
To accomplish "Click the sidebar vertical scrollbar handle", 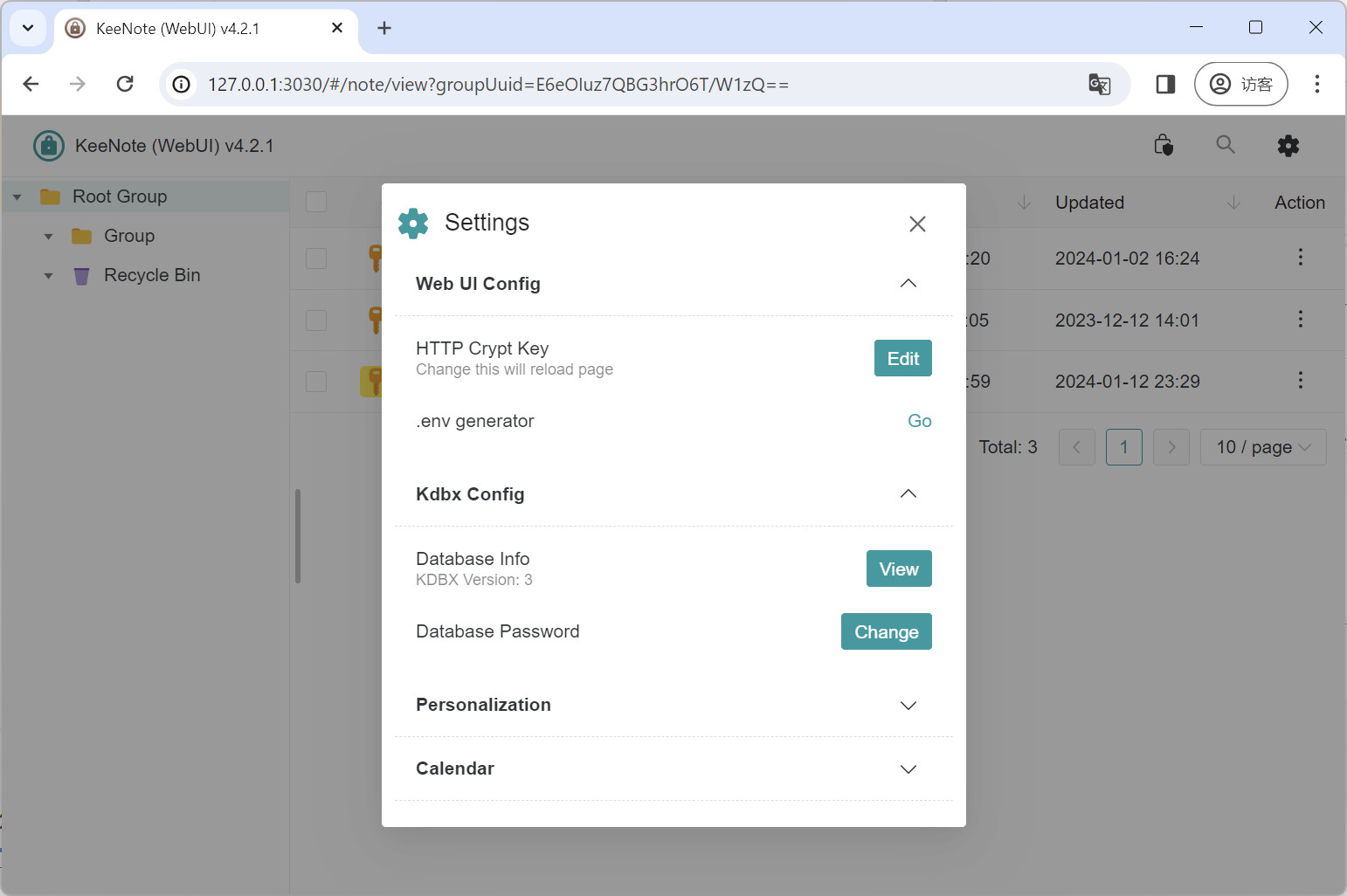I will pyautogui.click(x=298, y=535).
